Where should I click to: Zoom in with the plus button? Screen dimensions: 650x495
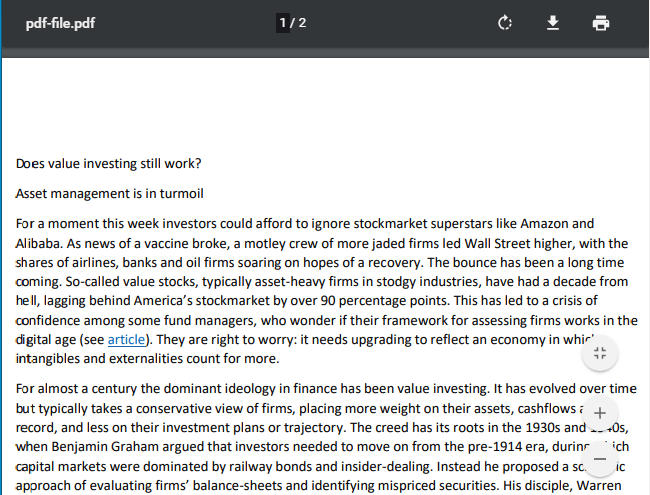[600, 413]
